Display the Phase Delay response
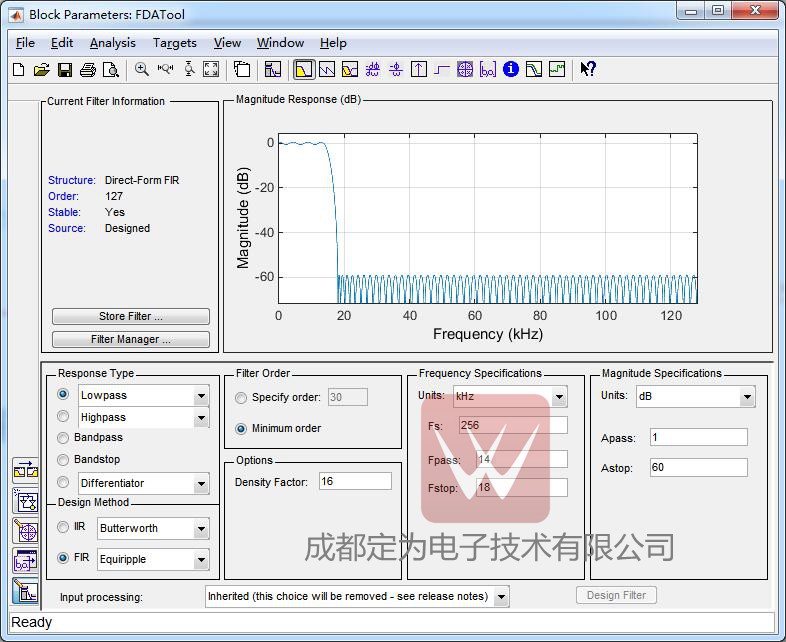Image resolution: width=786 pixels, height=642 pixels. tap(396, 69)
